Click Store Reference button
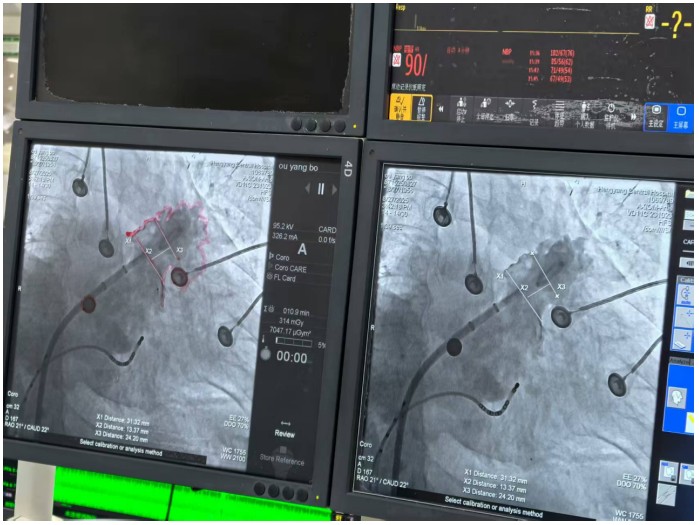 (x=285, y=463)
